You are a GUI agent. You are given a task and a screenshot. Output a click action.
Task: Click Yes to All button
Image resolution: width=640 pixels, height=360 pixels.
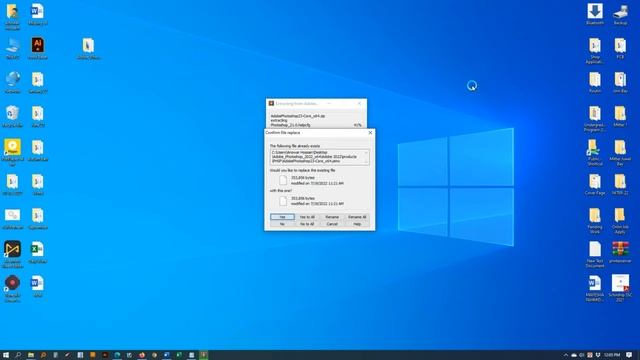coord(307,217)
